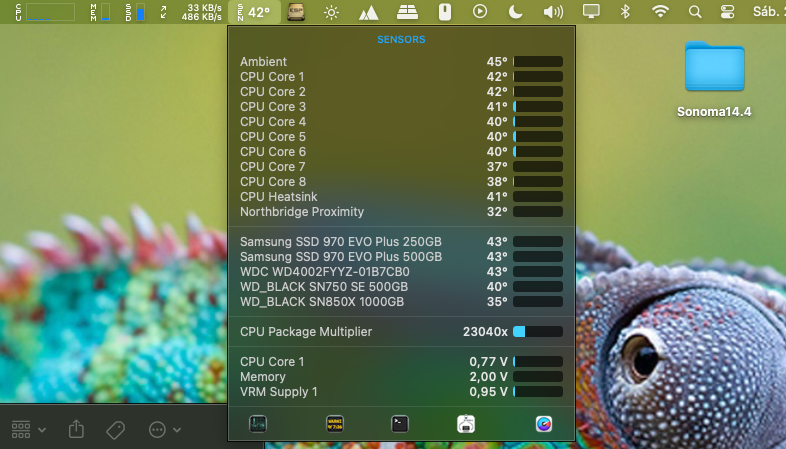
Task: Select the VRM Supply 1 voltage row
Action: tap(401, 392)
